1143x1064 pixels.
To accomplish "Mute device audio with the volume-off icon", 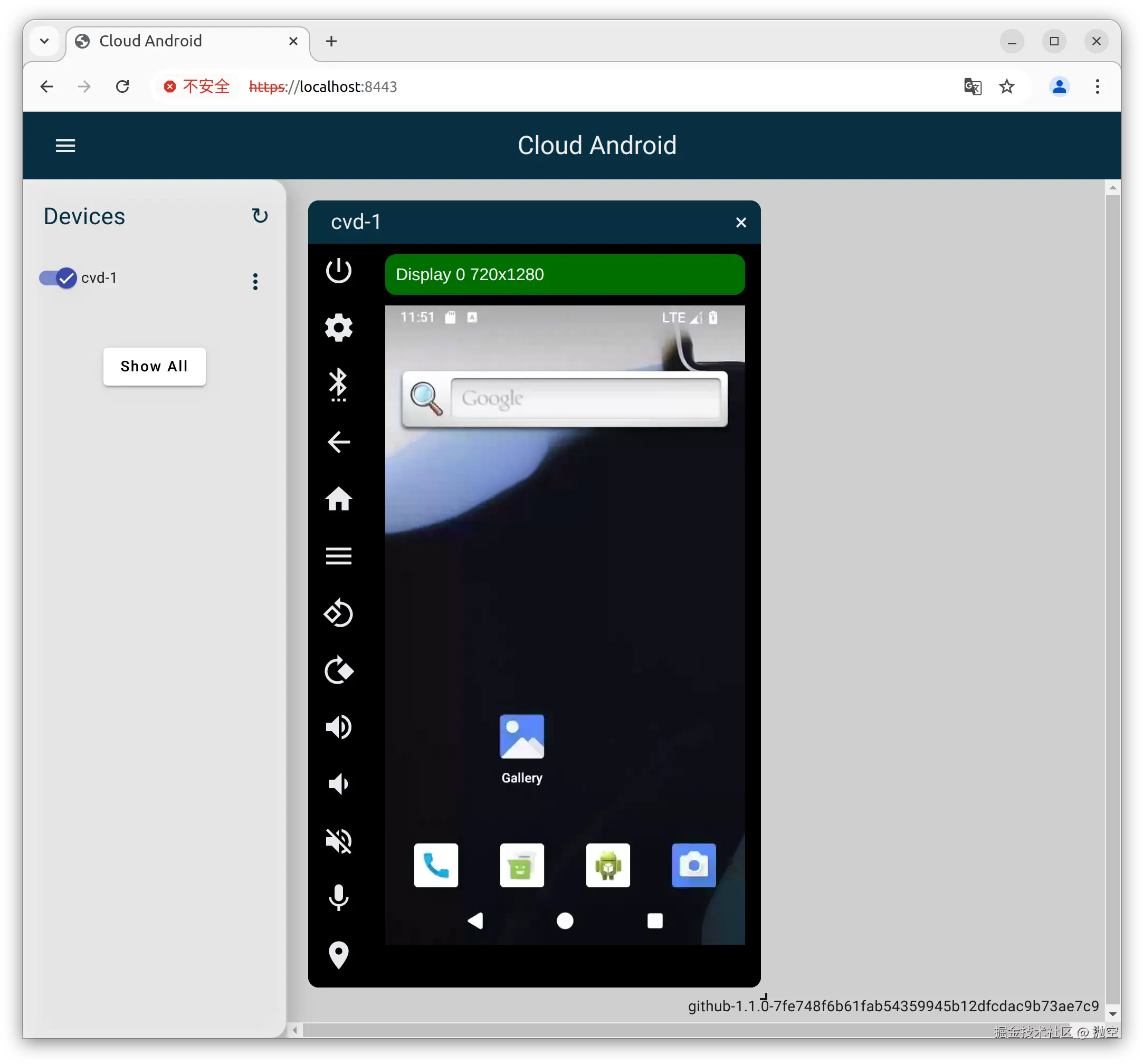I will coord(339,841).
